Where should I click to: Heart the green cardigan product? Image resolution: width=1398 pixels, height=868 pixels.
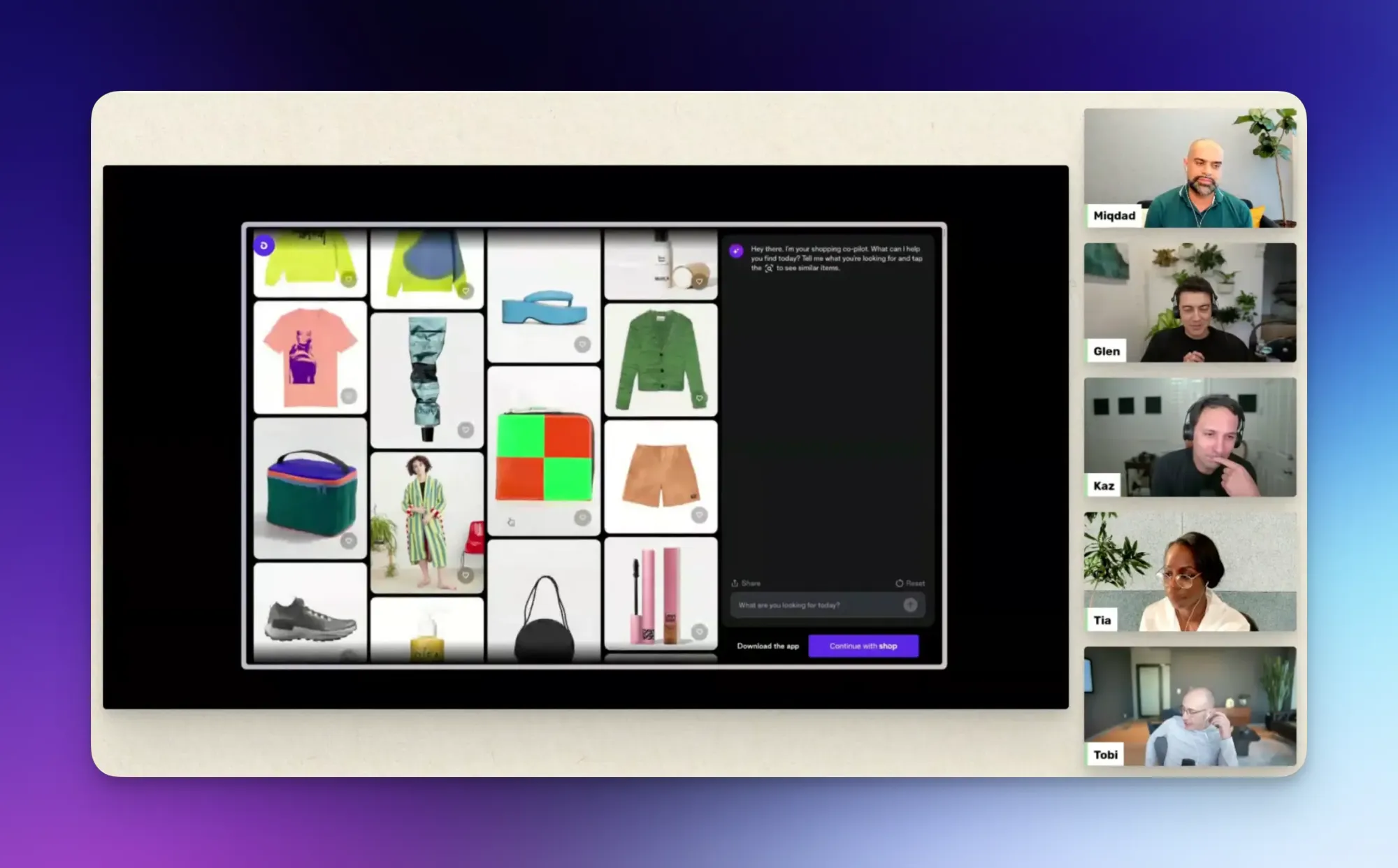pyautogui.click(x=699, y=398)
